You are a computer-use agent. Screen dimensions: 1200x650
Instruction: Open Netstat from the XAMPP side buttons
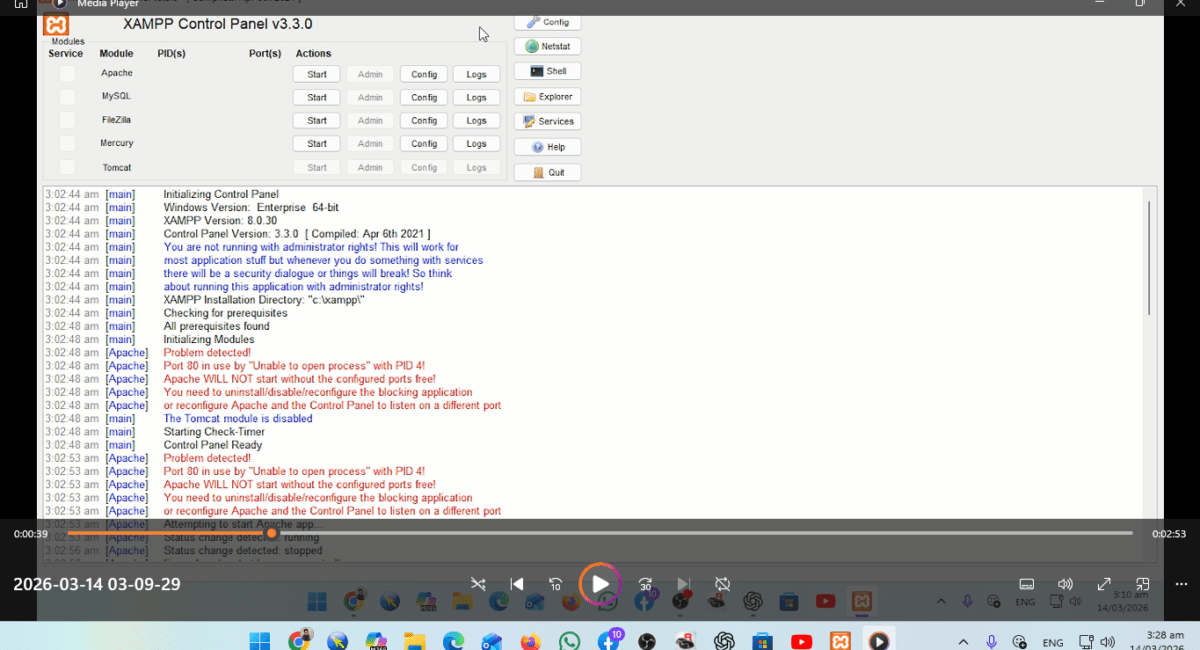click(547, 46)
